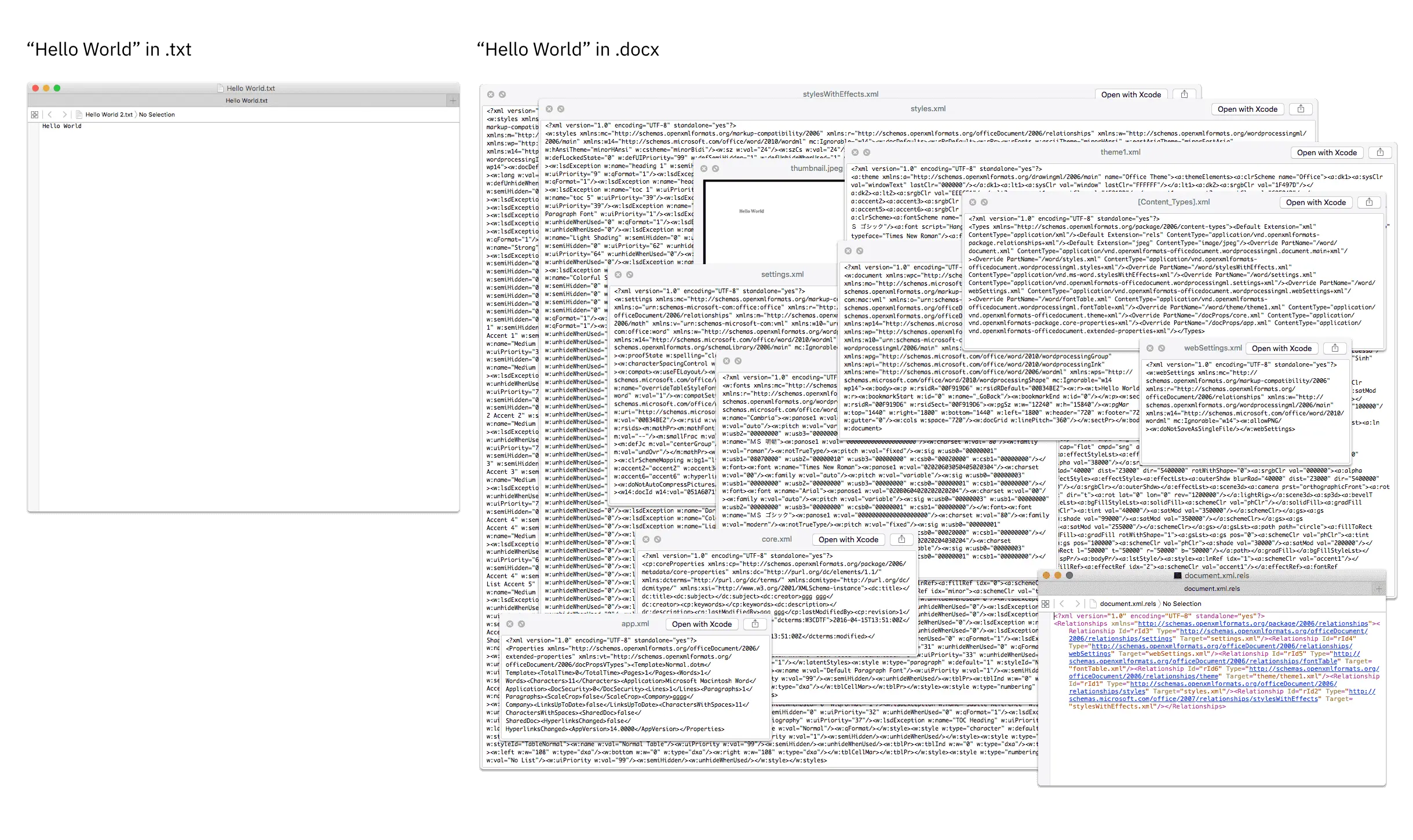Screen dimensions: 1413x840
Task: Go back in Hello World.txt editor navigation
Action: [x=50, y=115]
